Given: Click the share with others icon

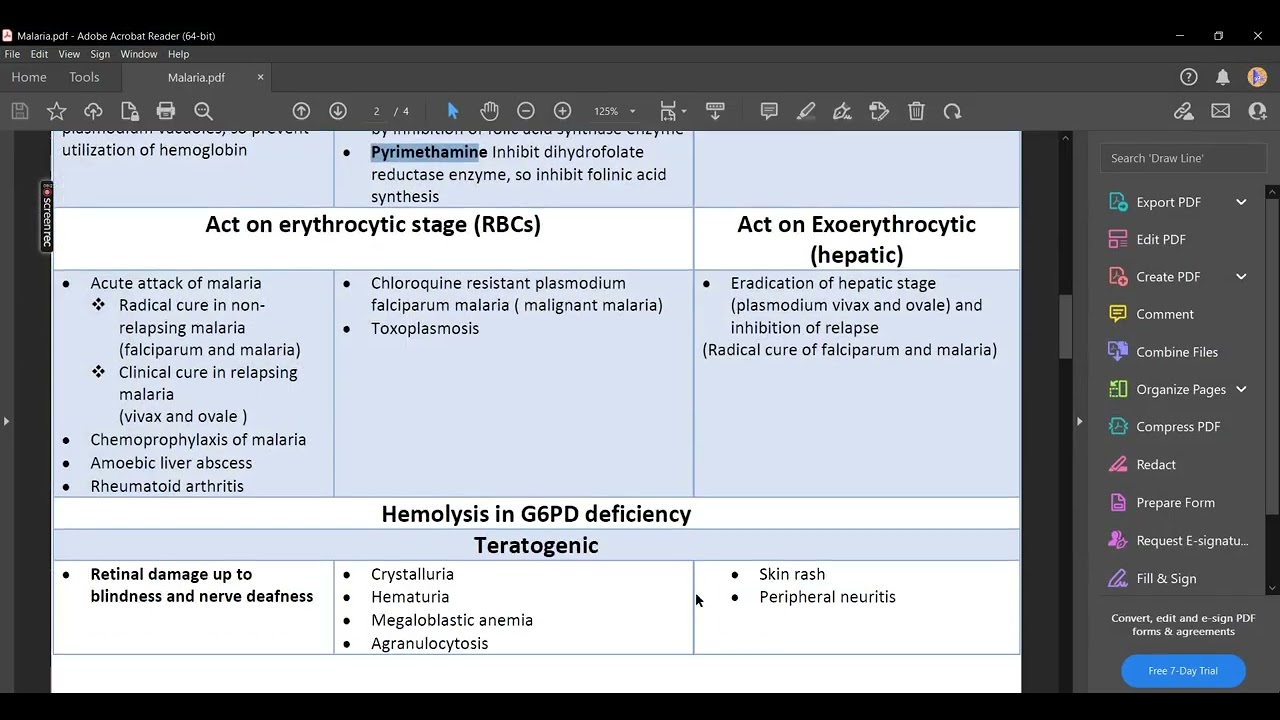Looking at the screenshot, I should (1258, 111).
